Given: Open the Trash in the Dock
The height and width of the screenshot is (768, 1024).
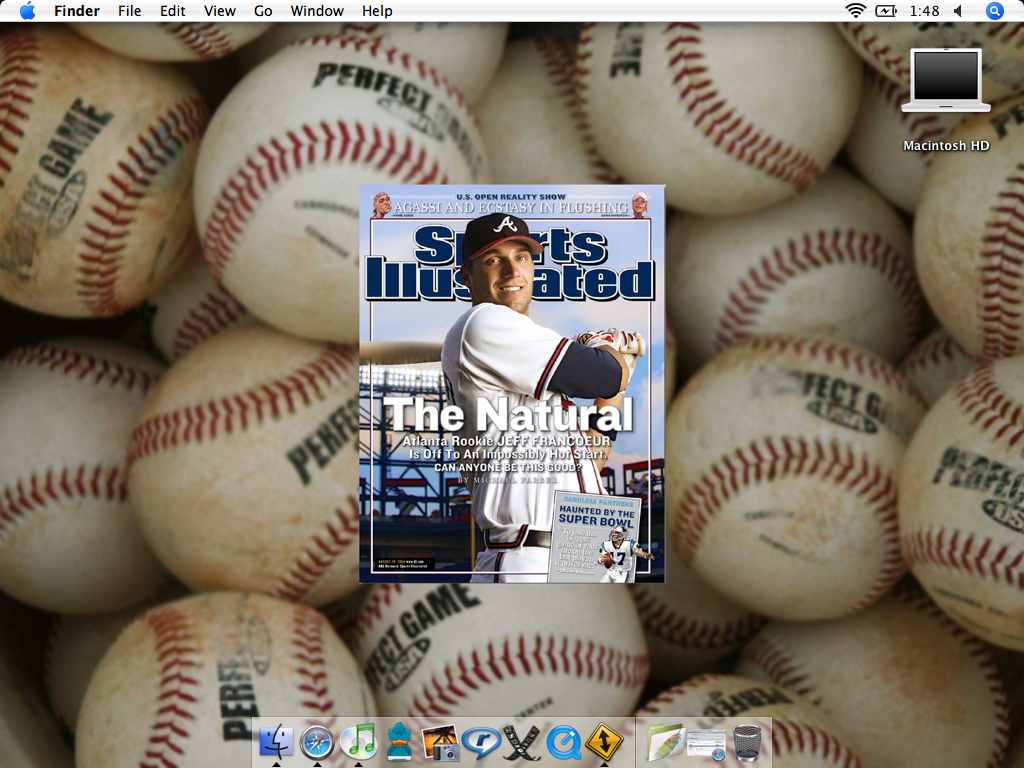Looking at the screenshot, I should (x=748, y=743).
